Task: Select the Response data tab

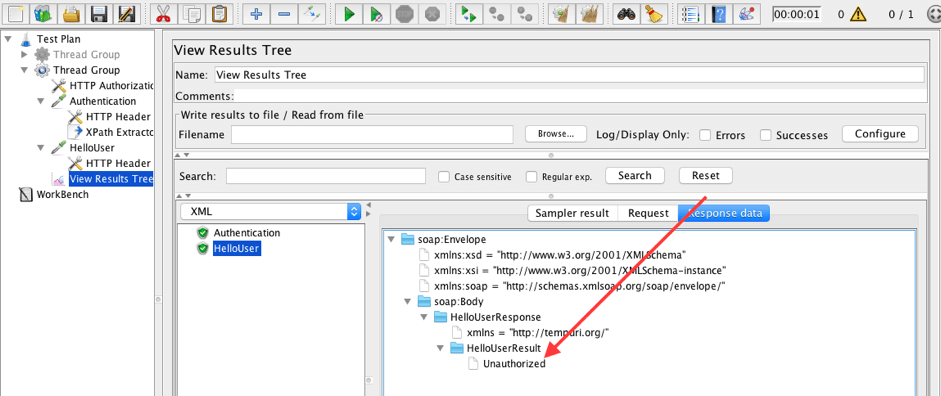Action: click(724, 213)
